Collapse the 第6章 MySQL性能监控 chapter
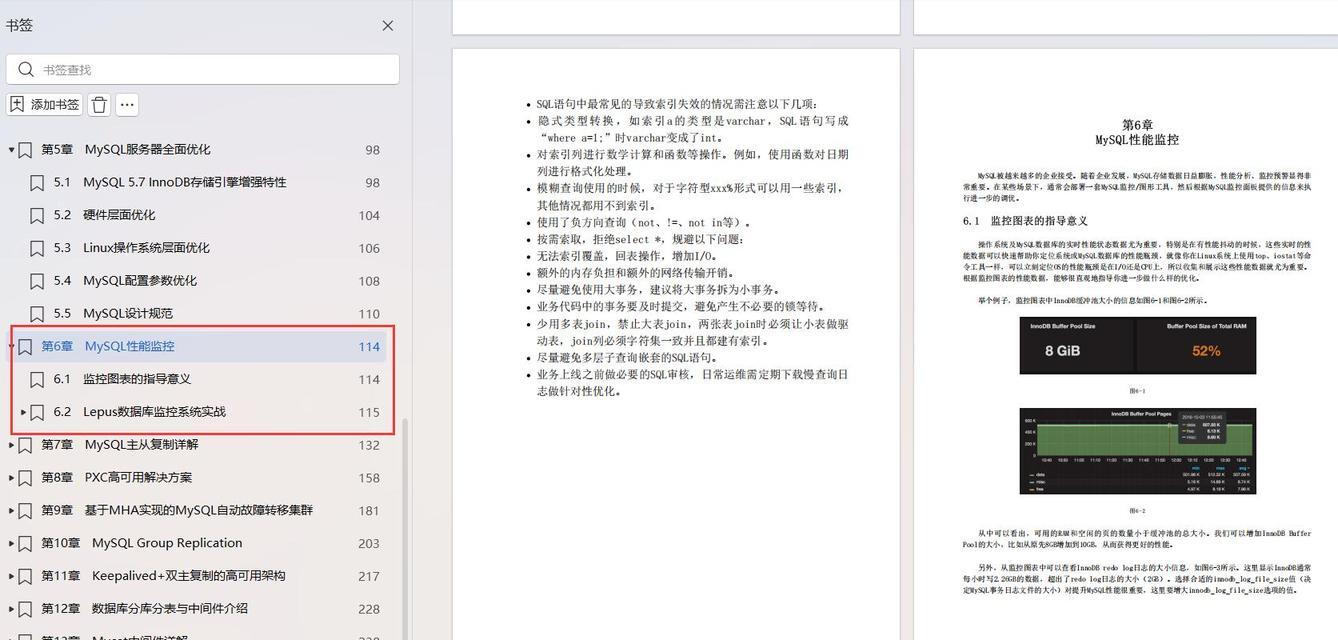Image resolution: width=1338 pixels, height=640 pixels. [11, 347]
